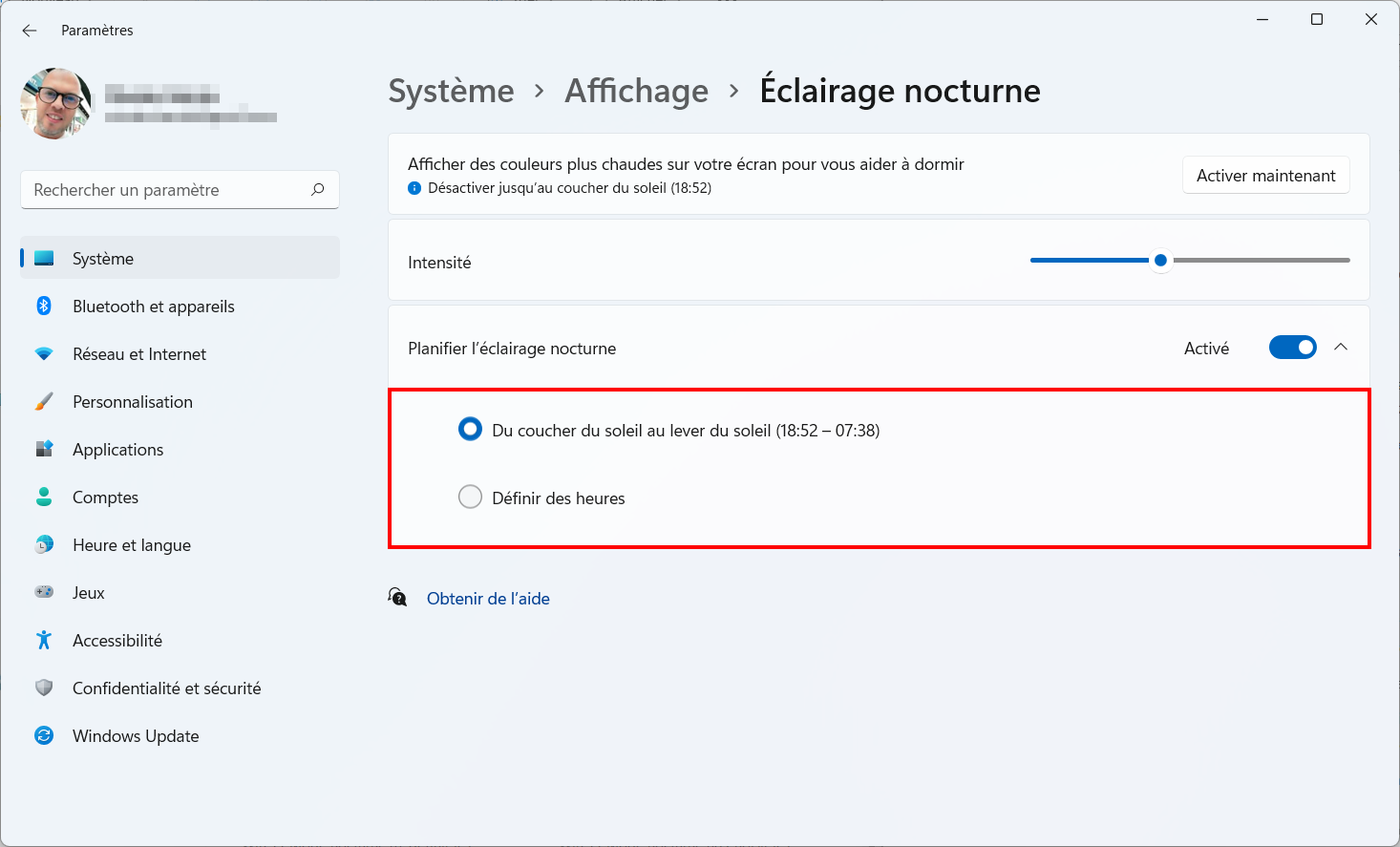Viewport: 1400px width, 847px height.
Task: Click the back arrow icon
Action: (x=30, y=31)
